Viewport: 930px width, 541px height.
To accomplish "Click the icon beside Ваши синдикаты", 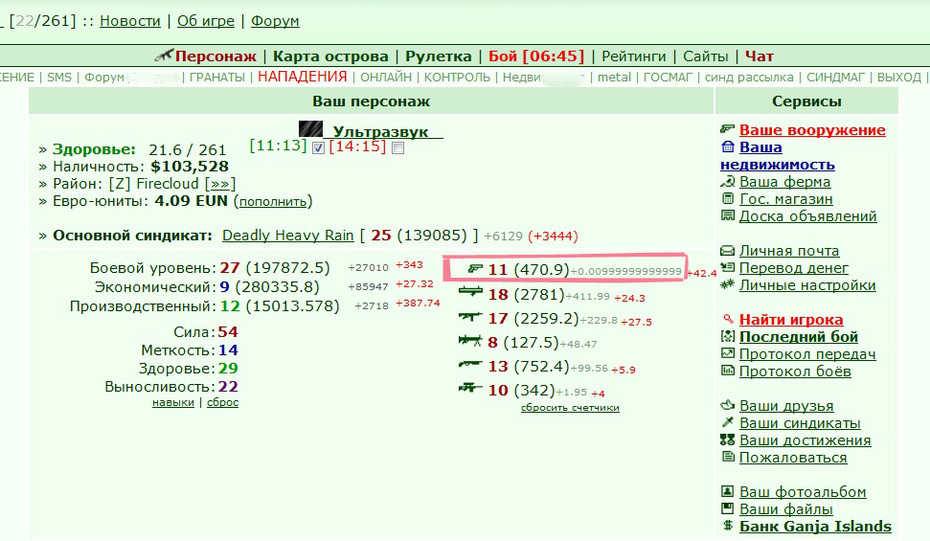I will pyautogui.click(x=728, y=422).
